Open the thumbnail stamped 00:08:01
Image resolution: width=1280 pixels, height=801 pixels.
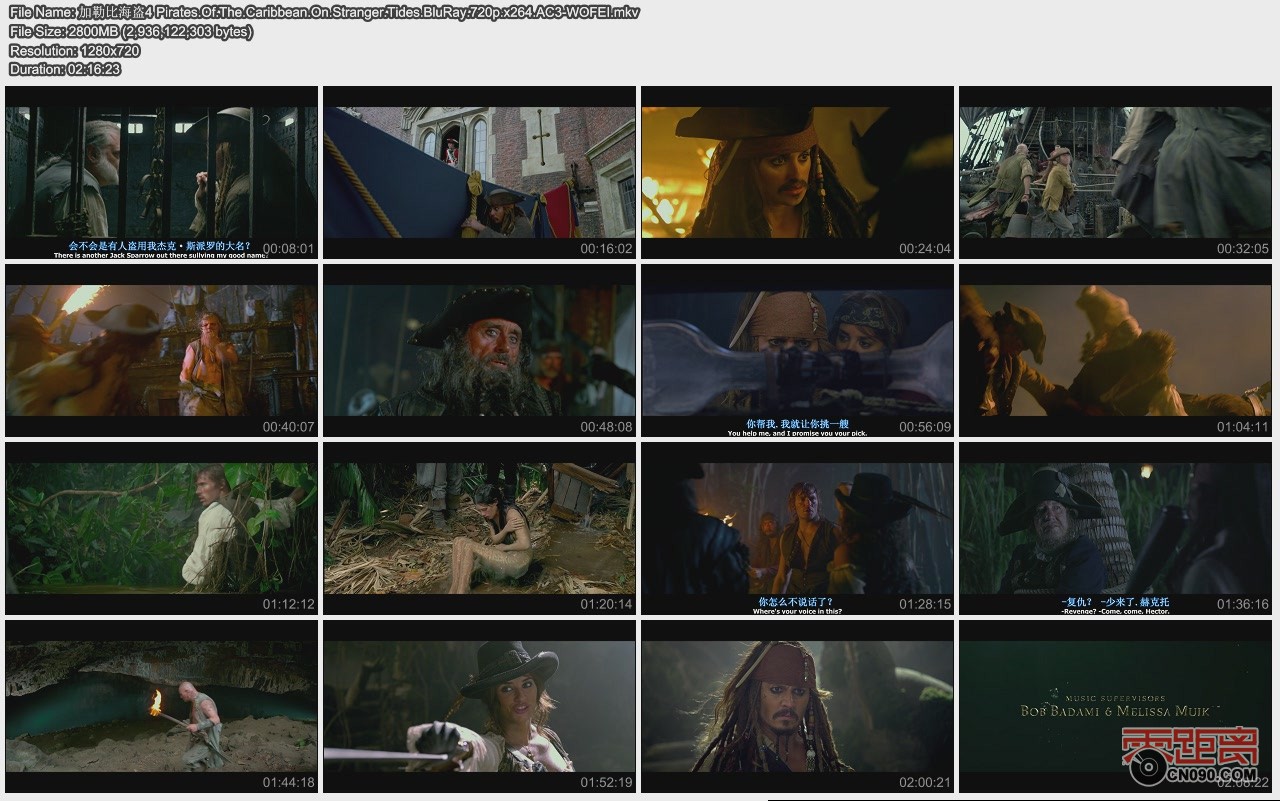[161, 172]
